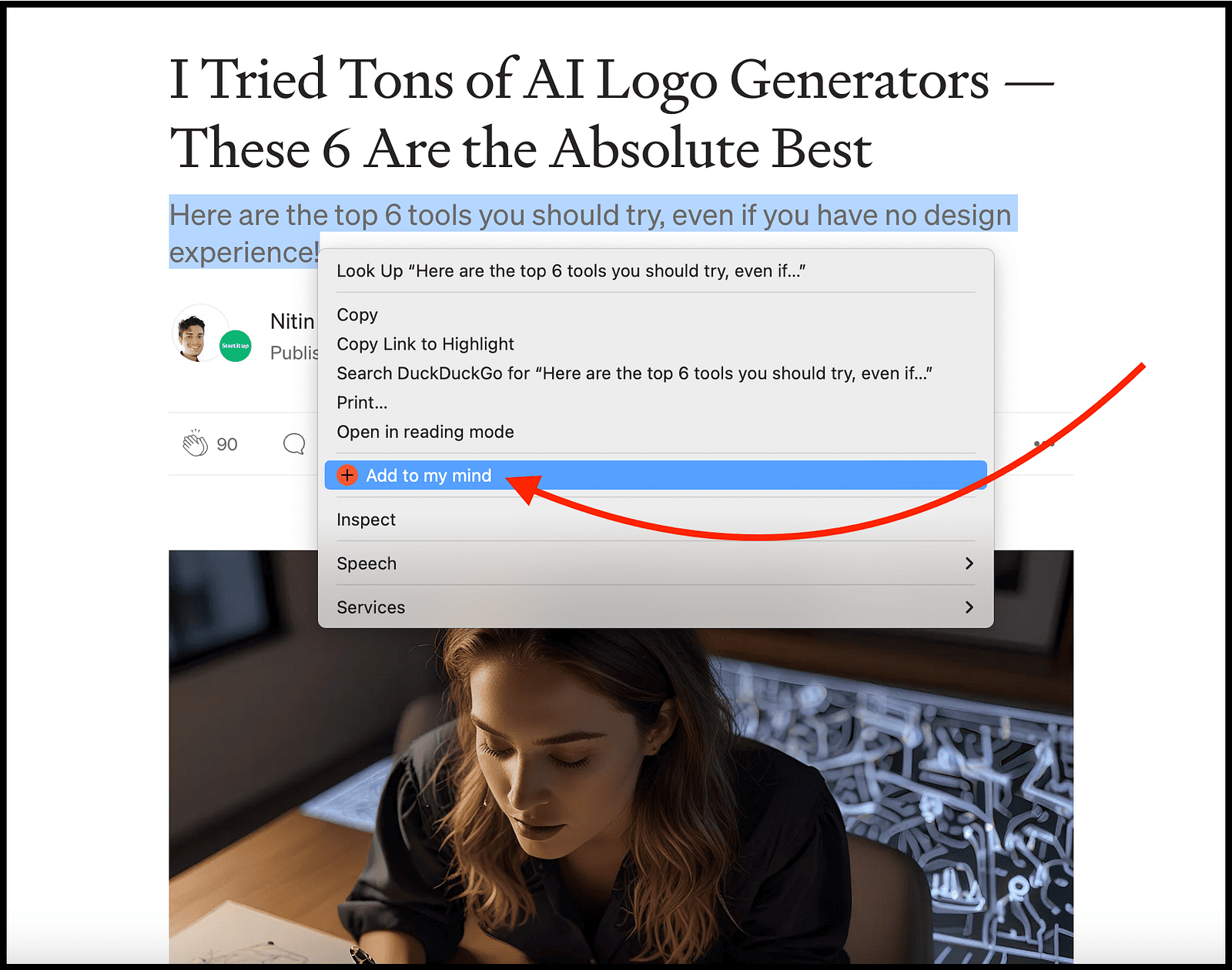The width and height of the screenshot is (1232, 970).
Task: Open the three-dot more options icon
Action: (1044, 444)
